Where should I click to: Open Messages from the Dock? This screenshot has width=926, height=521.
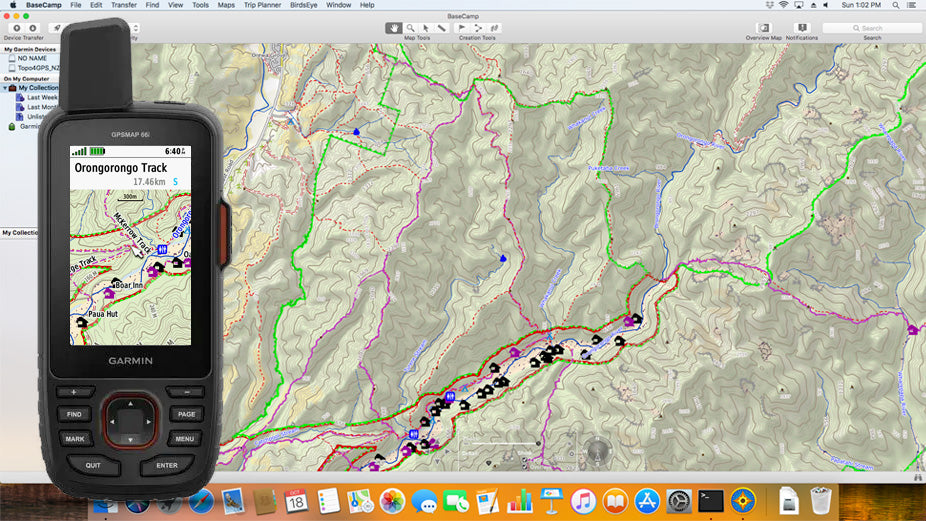[x=423, y=501]
